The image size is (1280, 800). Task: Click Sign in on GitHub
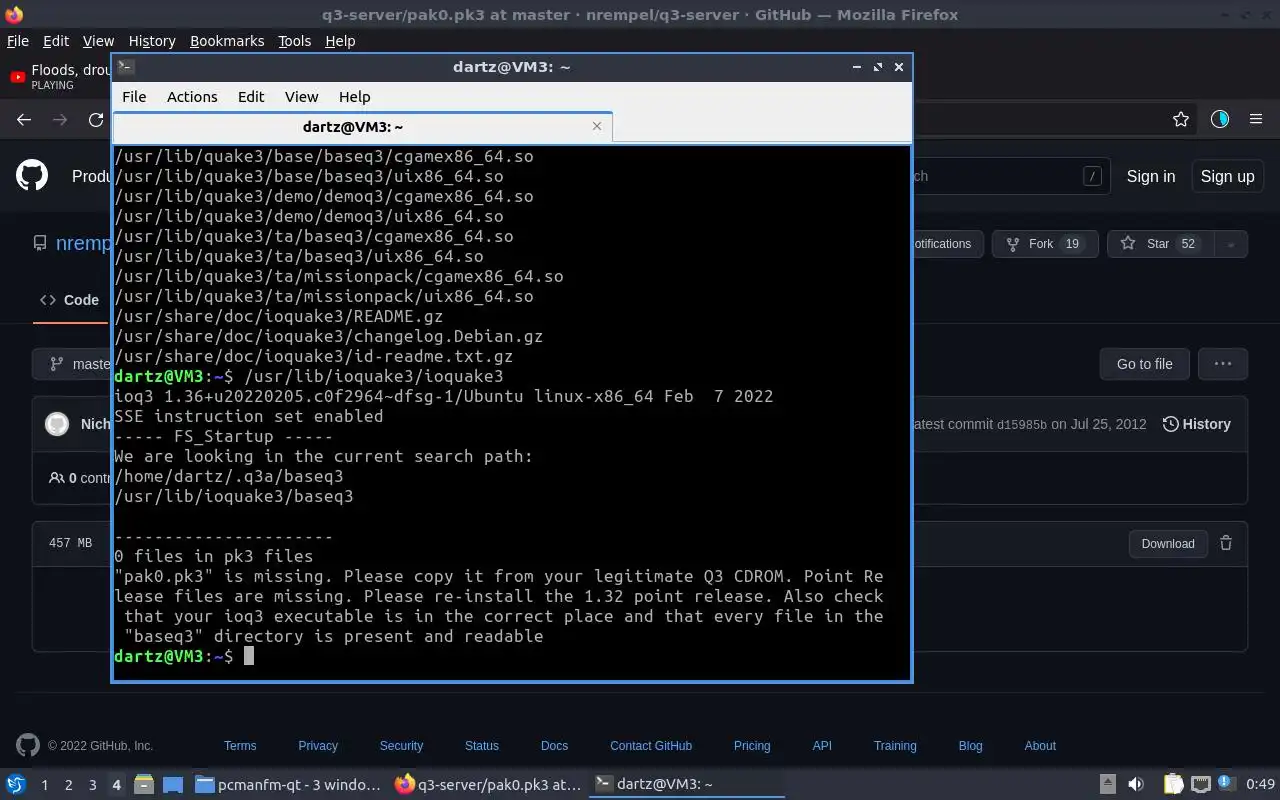(1150, 176)
